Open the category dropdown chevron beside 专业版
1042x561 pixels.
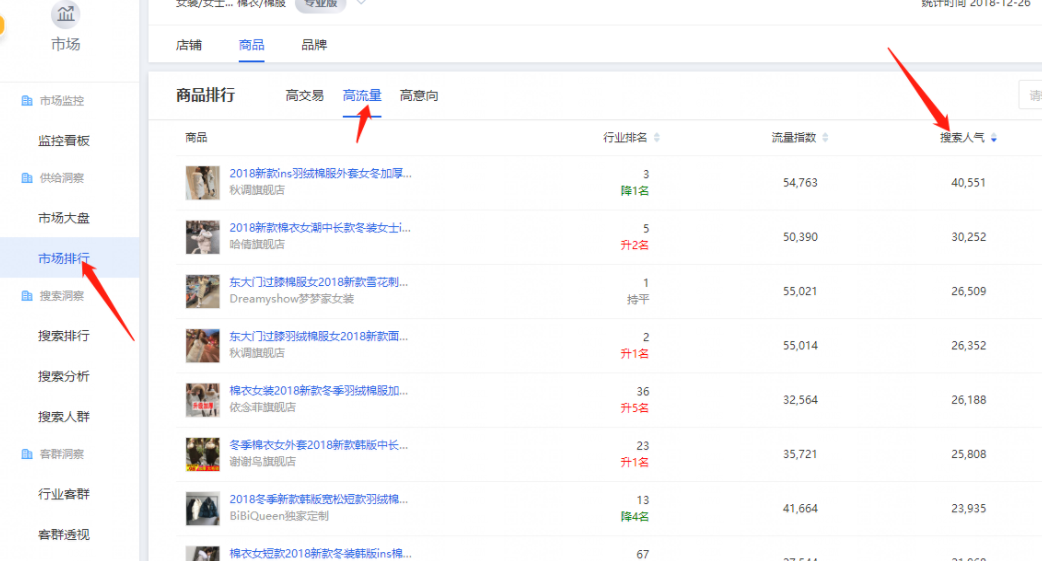pyautogui.click(x=361, y=3)
